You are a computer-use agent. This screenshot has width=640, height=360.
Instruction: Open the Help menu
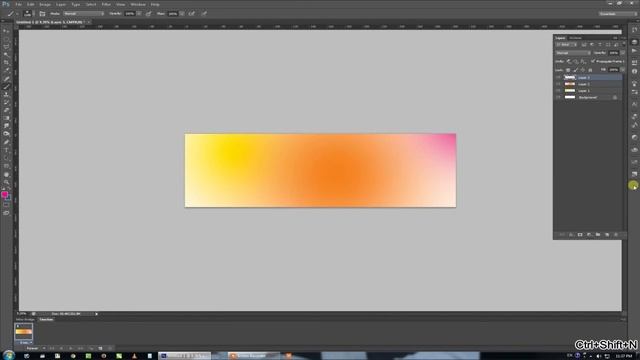tap(155, 4)
